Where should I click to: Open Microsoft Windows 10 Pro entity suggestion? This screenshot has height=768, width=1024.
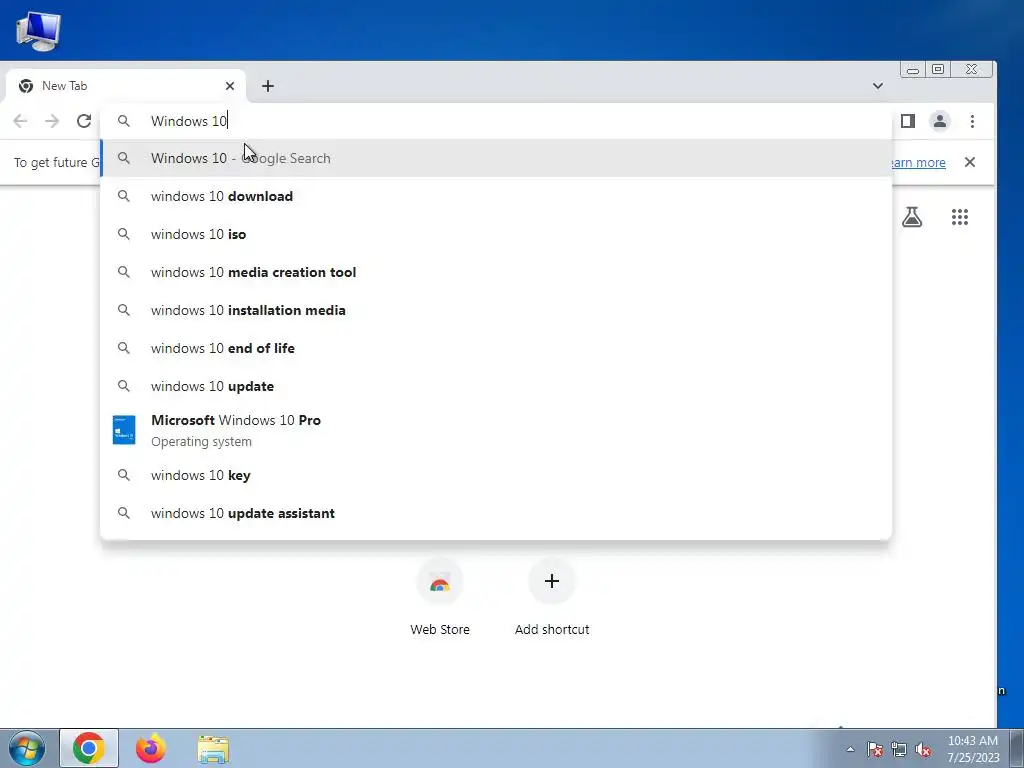click(x=496, y=430)
